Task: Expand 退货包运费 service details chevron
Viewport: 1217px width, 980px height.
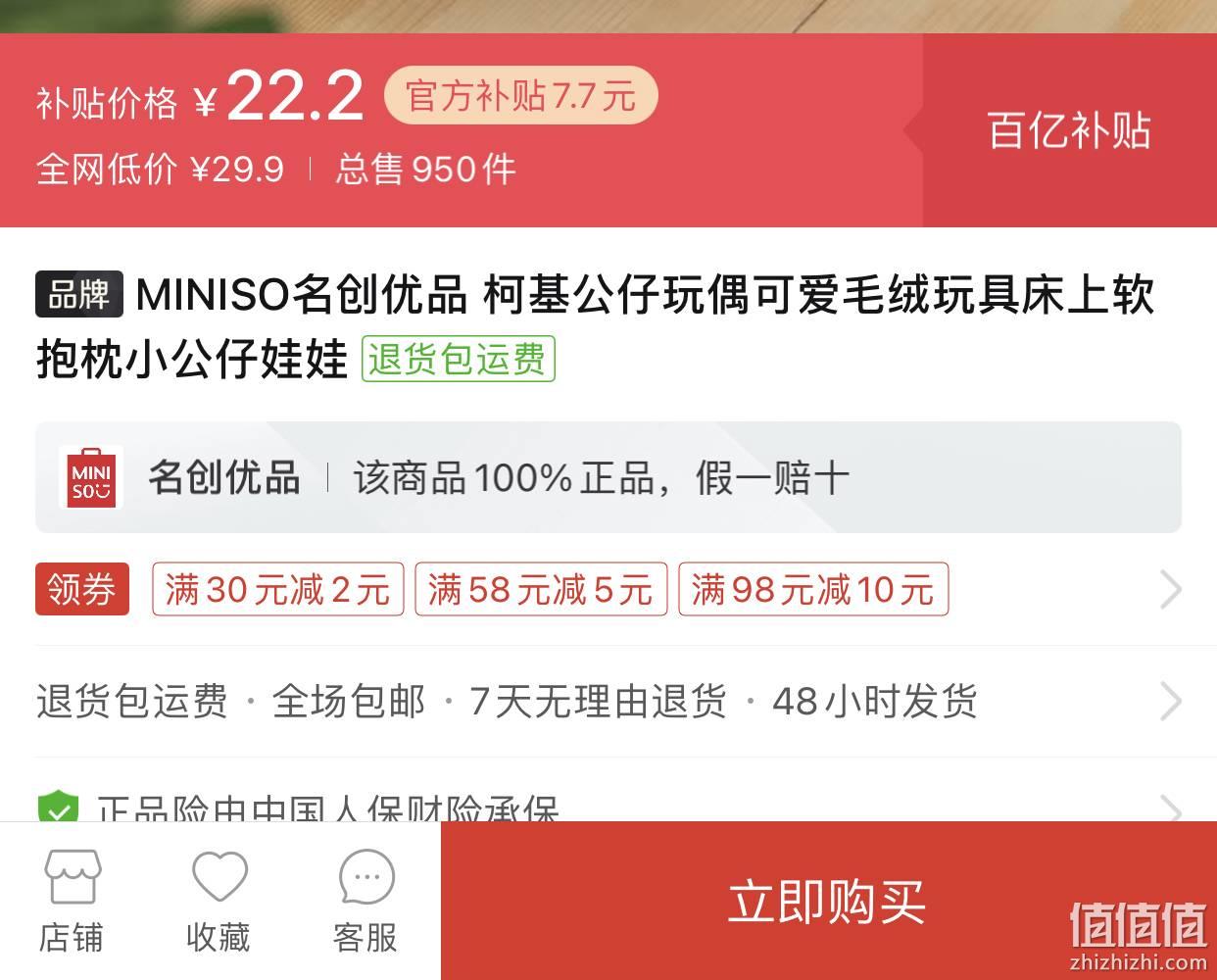Action: (1170, 701)
